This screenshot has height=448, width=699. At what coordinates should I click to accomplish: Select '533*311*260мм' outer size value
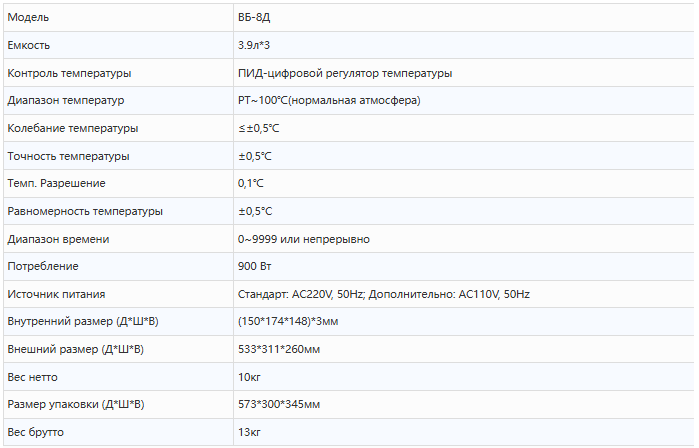click(x=279, y=349)
